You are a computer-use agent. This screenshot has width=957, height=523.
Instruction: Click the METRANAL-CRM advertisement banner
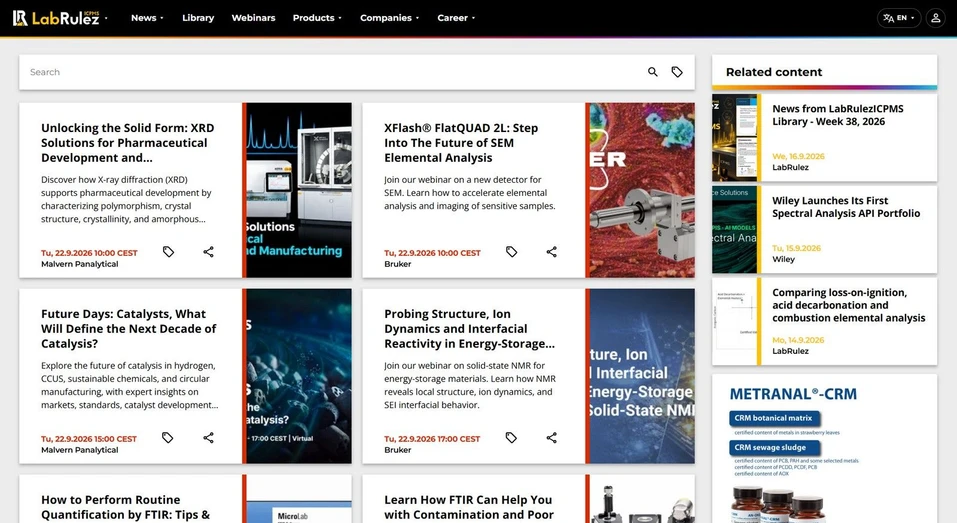[824, 449]
